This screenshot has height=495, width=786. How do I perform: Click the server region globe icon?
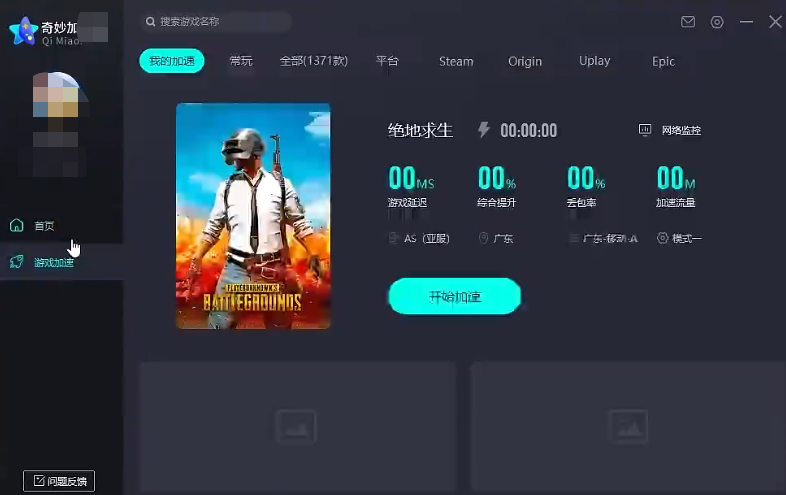click(394, 238)
